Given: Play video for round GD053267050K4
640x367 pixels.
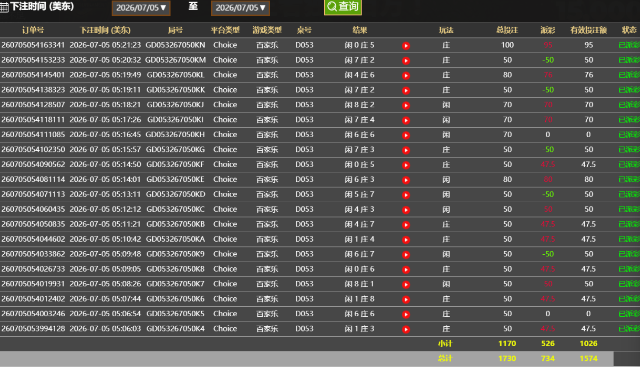Looking at the screenshot, I should click(x=406, y=329).
